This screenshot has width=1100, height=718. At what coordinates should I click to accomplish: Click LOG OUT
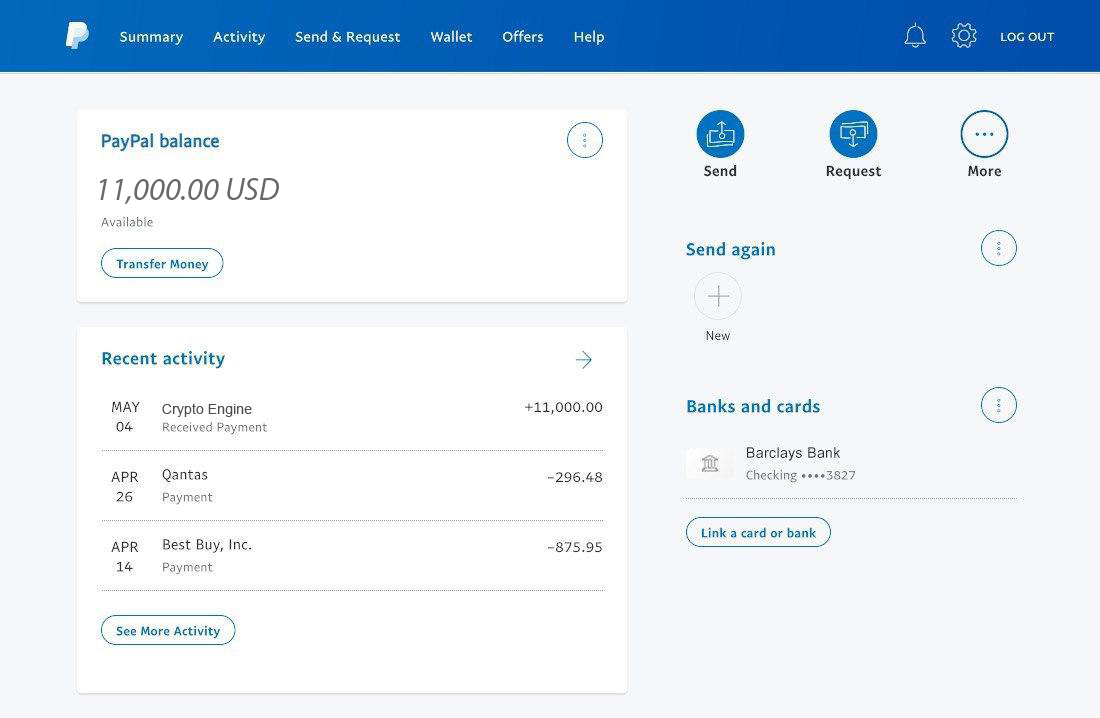[1027, 36]
